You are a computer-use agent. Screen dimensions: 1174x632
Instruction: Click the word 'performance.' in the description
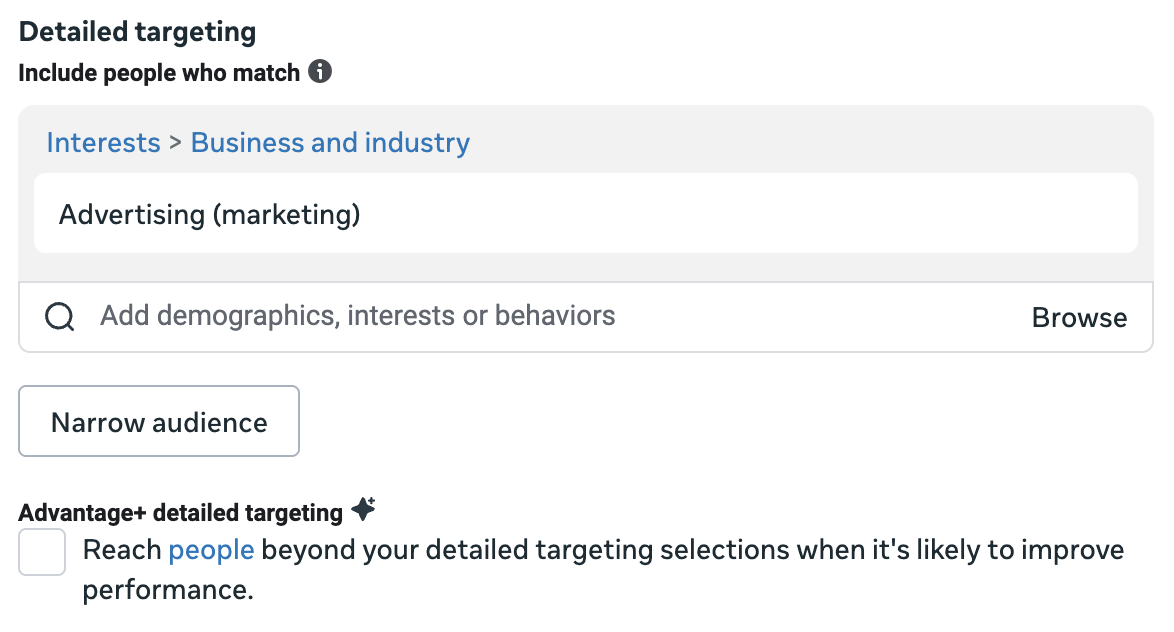pyautogui.click(x=168, y=590)
